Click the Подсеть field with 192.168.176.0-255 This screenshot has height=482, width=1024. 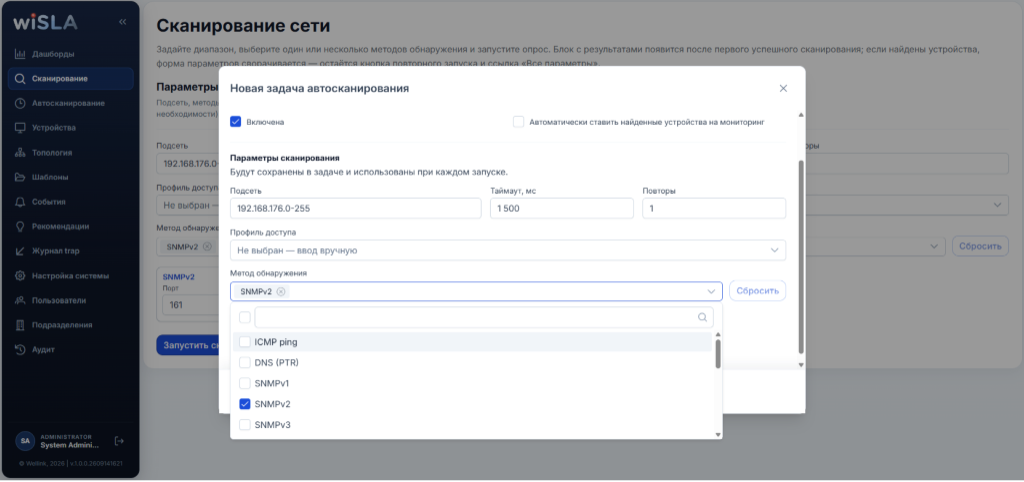356,208
